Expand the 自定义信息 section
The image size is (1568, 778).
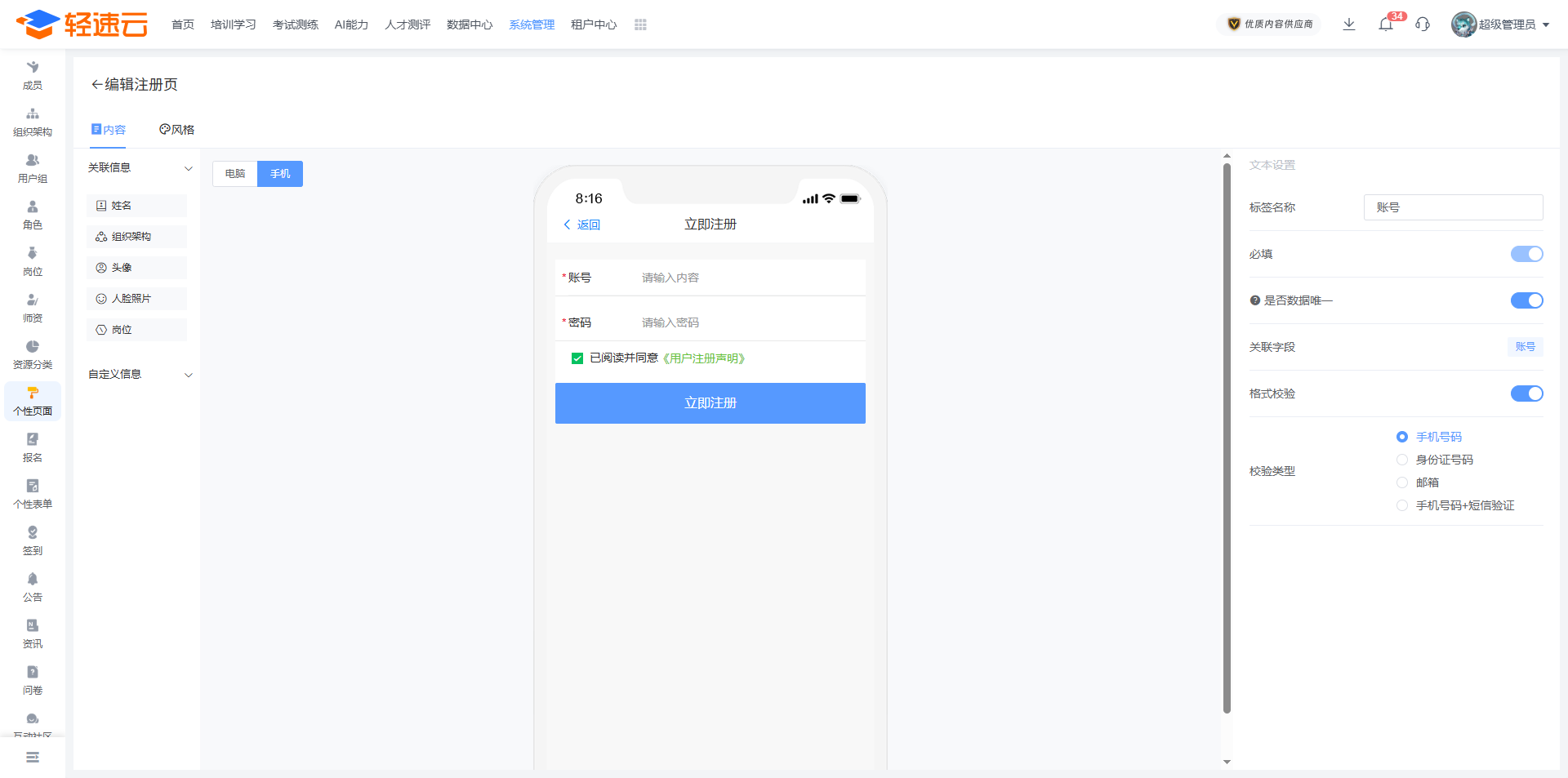coord(189,375)
